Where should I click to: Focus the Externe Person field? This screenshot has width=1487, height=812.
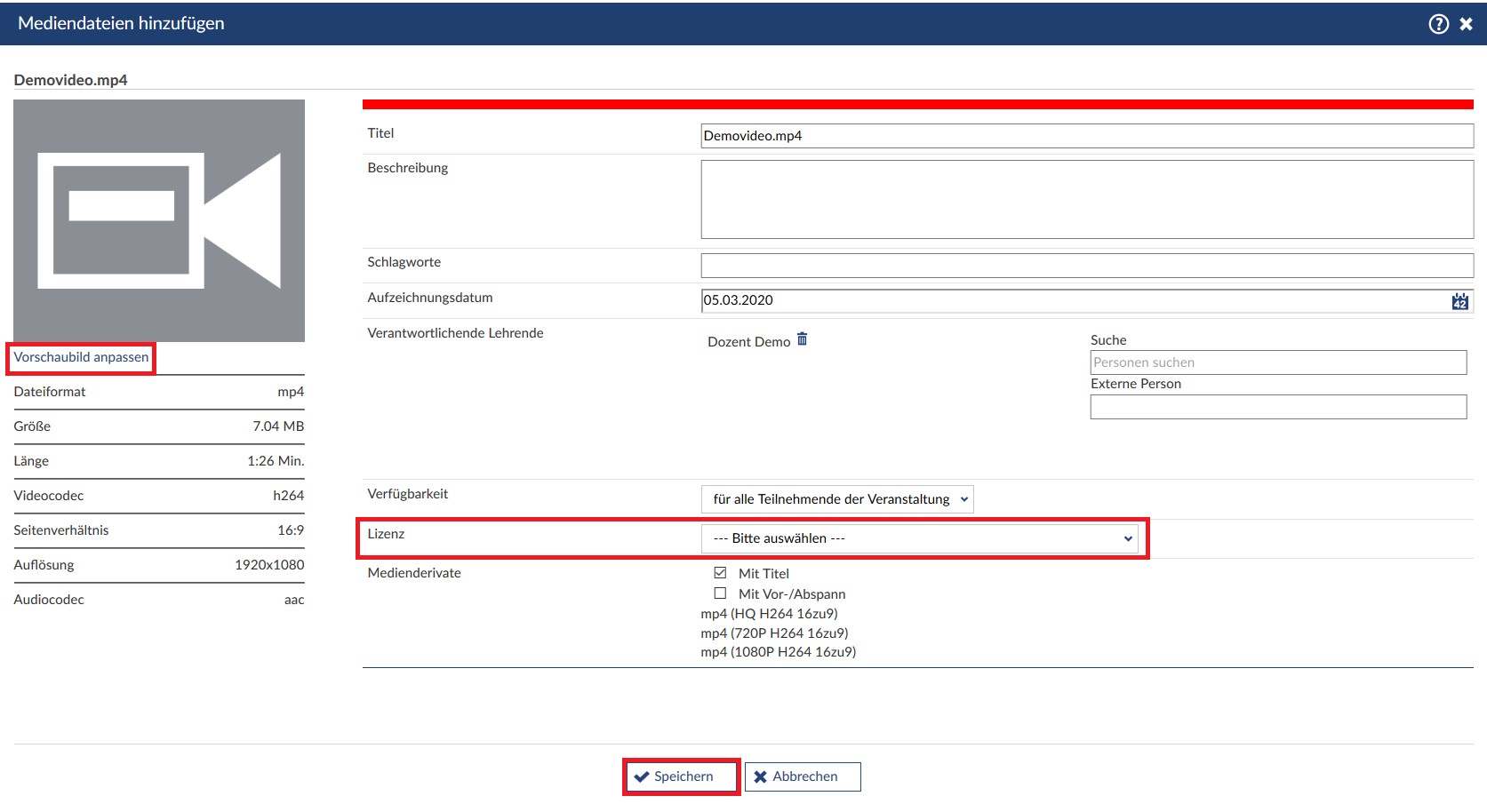(x=1277, y=407)
